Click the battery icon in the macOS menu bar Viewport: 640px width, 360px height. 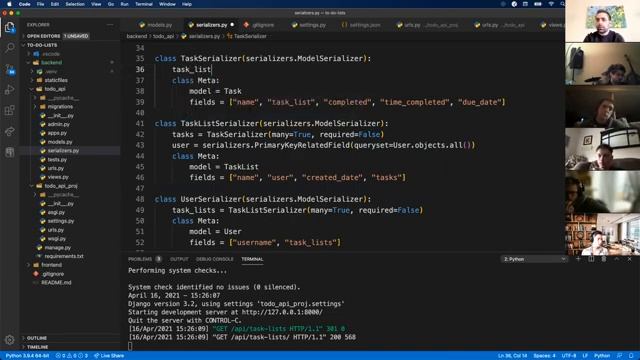[538, 4]
